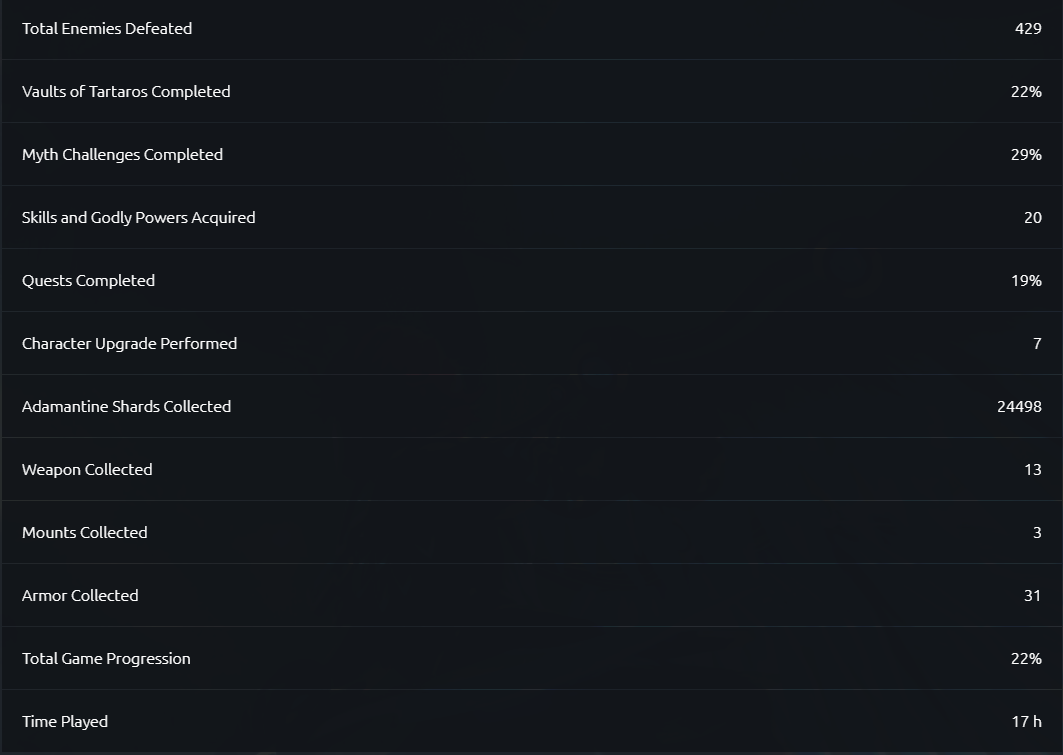Select the Time Played label
The height and width of the screenshot is (755, 1063).
[x=64, y=722]
